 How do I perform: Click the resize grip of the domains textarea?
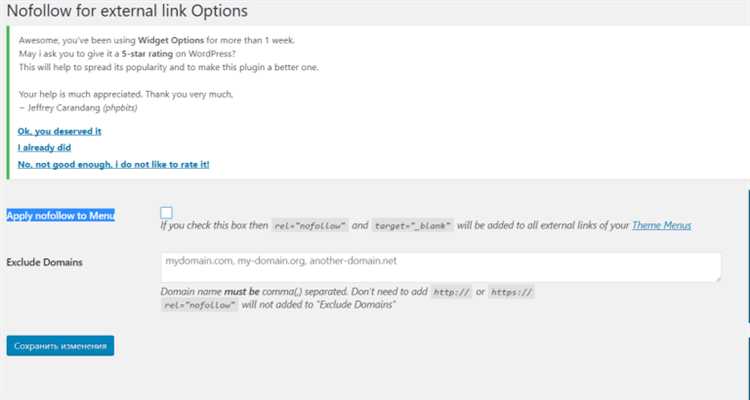click(x=717, y=278)
